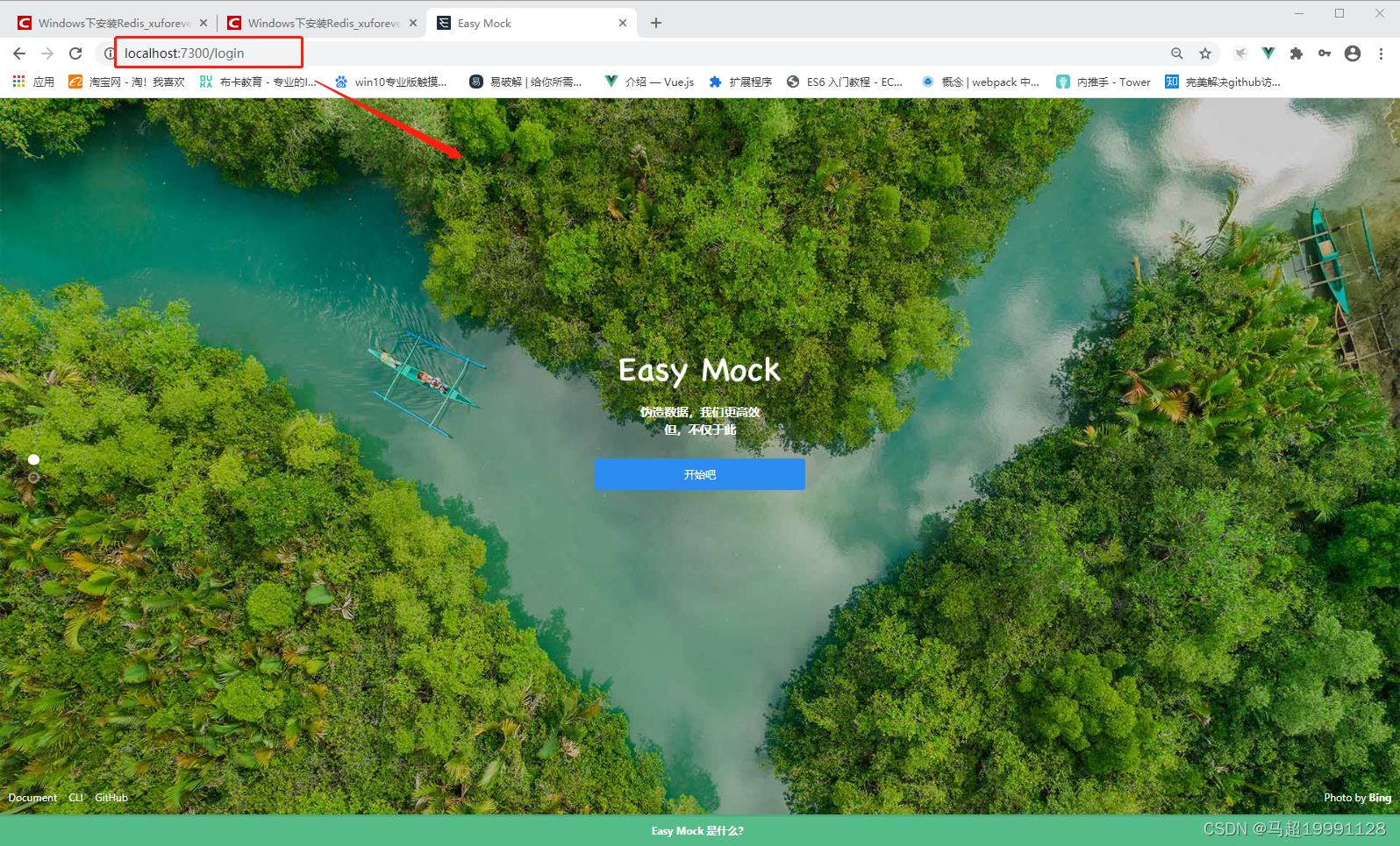Open the 完美解决github访 bookmark
This screenshot has width=1400, height=846.
pyautogui.click(x=1224, y=82)
